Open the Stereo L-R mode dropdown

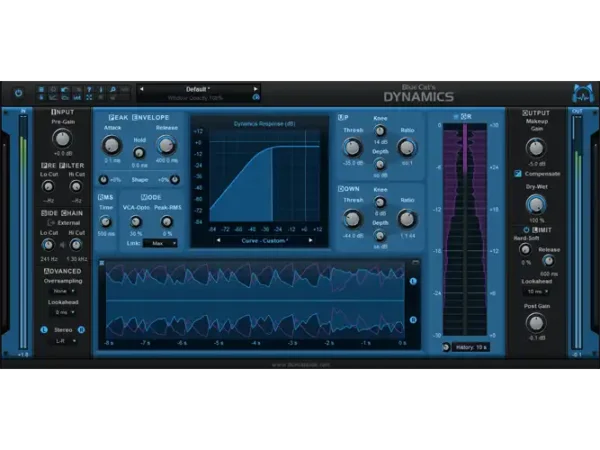click(64, 341)
